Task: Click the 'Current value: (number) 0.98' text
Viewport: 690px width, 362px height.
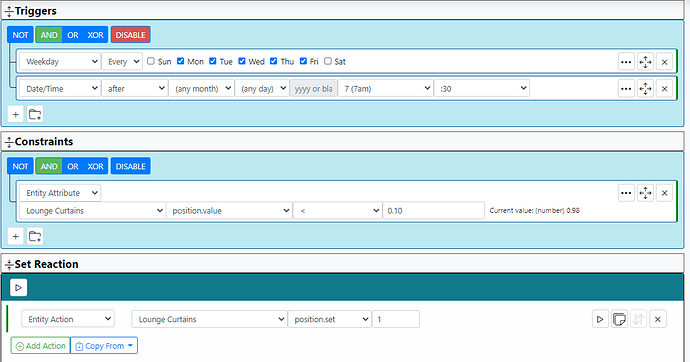Action: click(534, 210)
